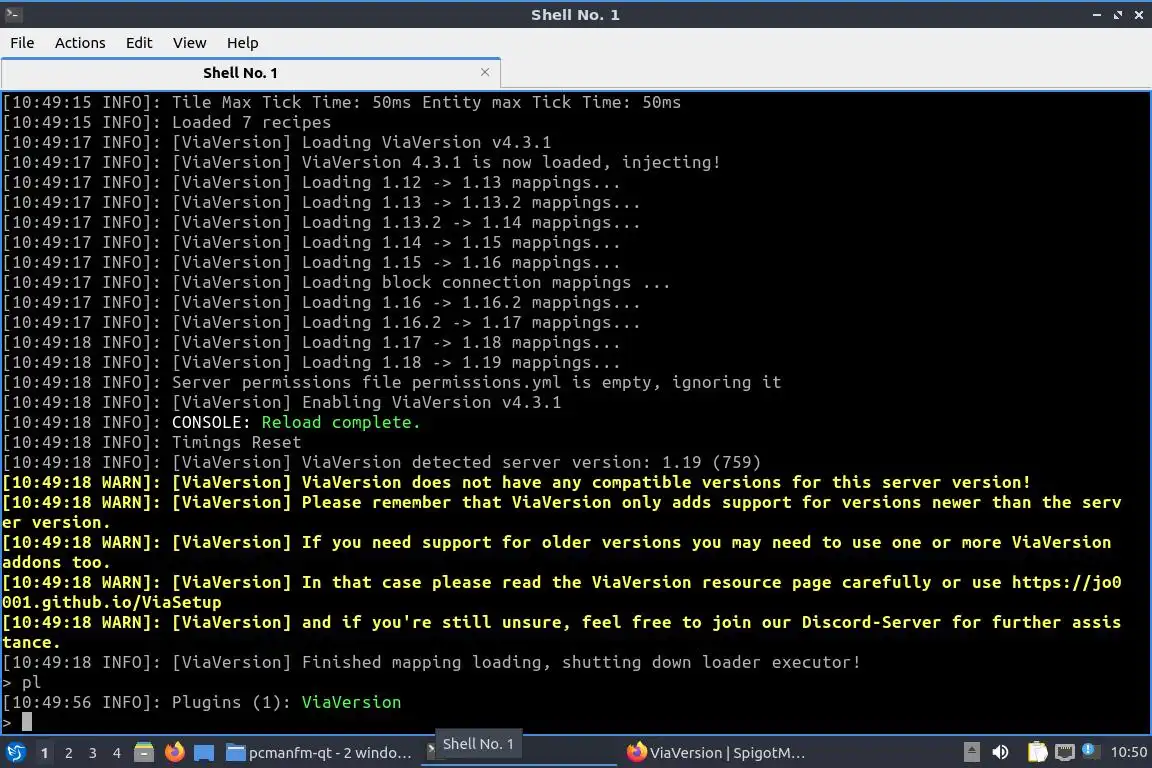Open the File menu
Screen dimensions: 1152x768
click(x=22, y=43)
